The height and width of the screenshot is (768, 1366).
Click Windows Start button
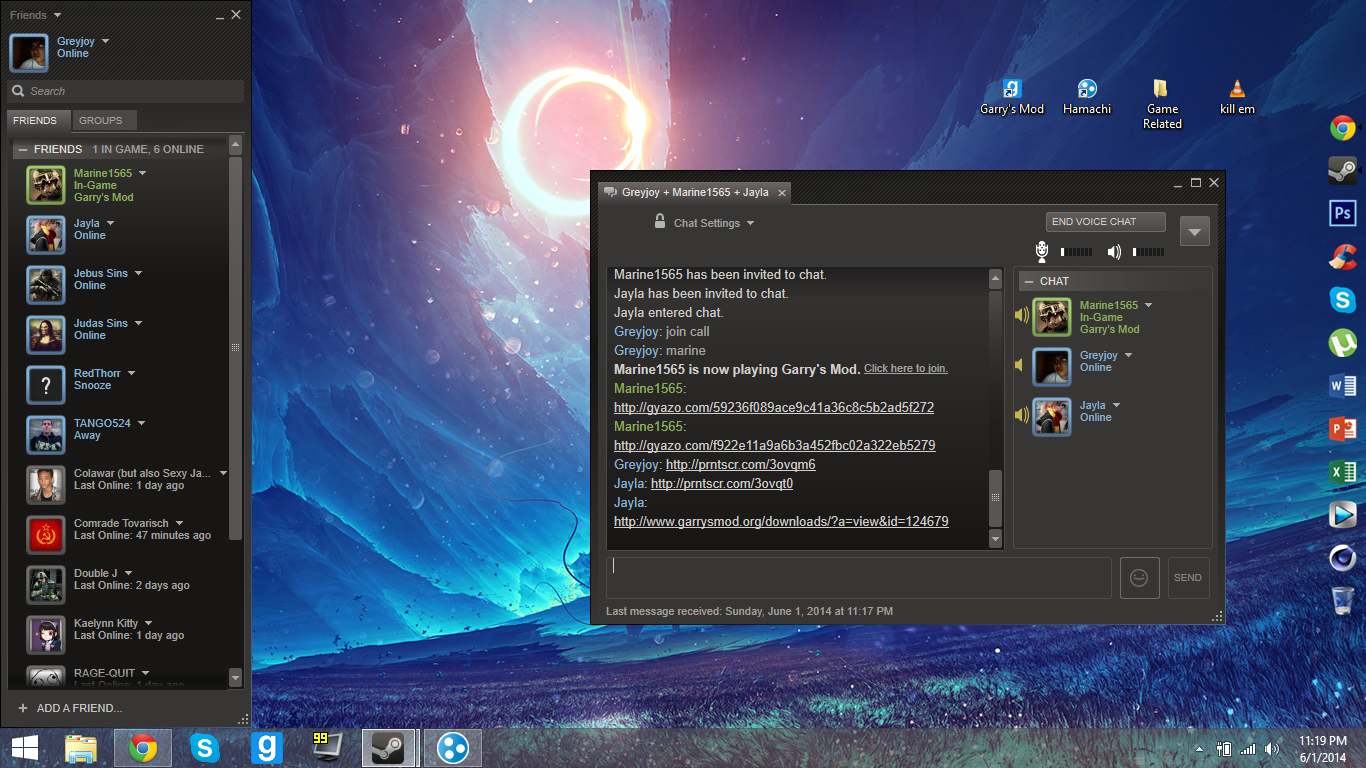coord(25,748)
